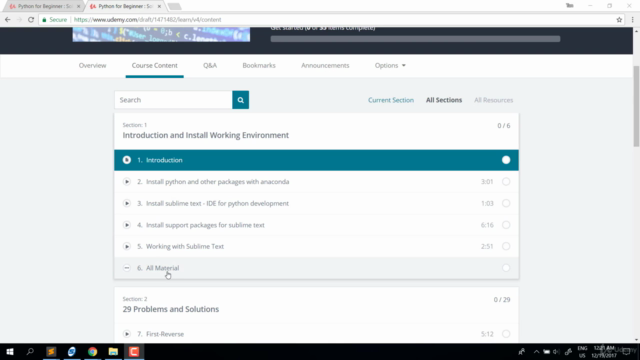Click the icon beside All Material
This screenshot has height=360, width=640.
[x=127, y=268]
